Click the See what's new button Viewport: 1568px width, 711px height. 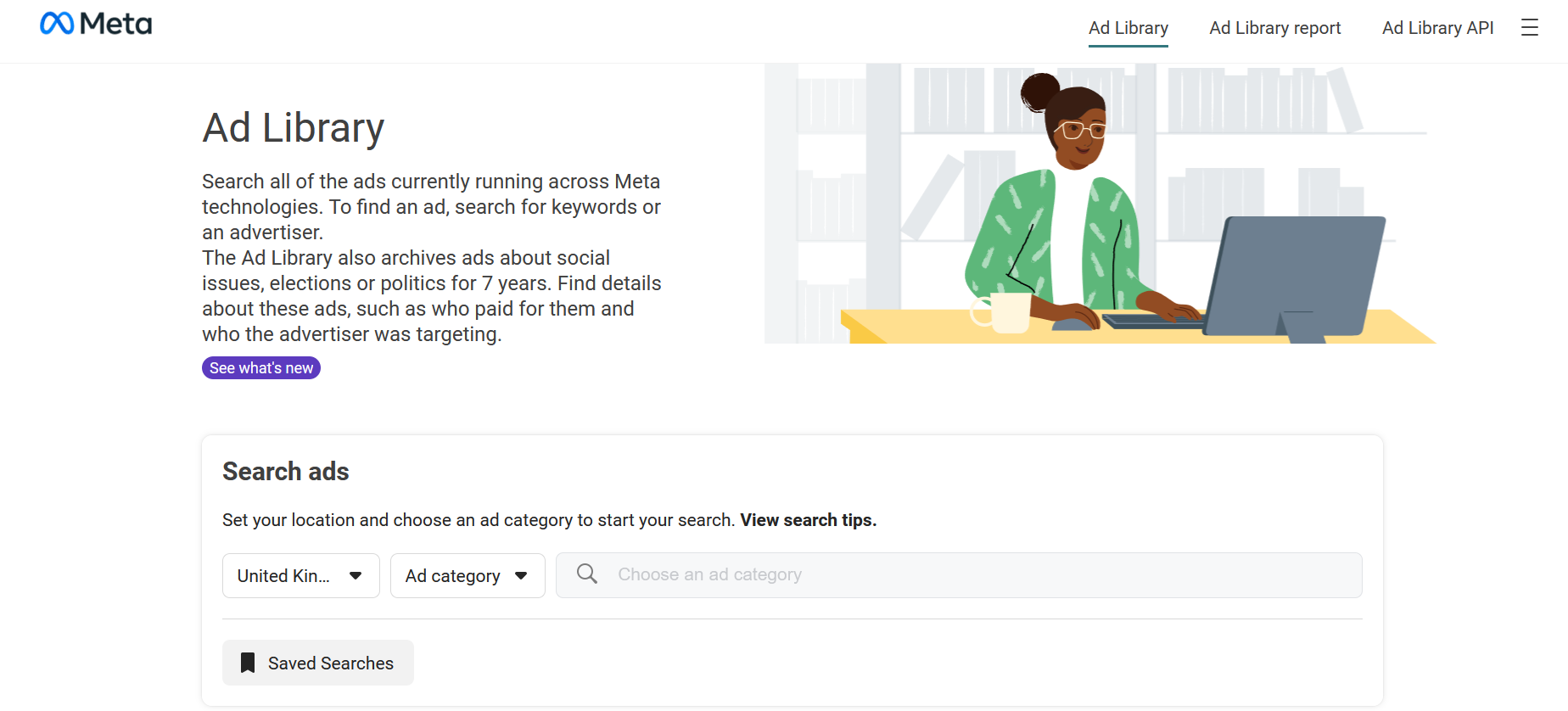pos(261,367)
